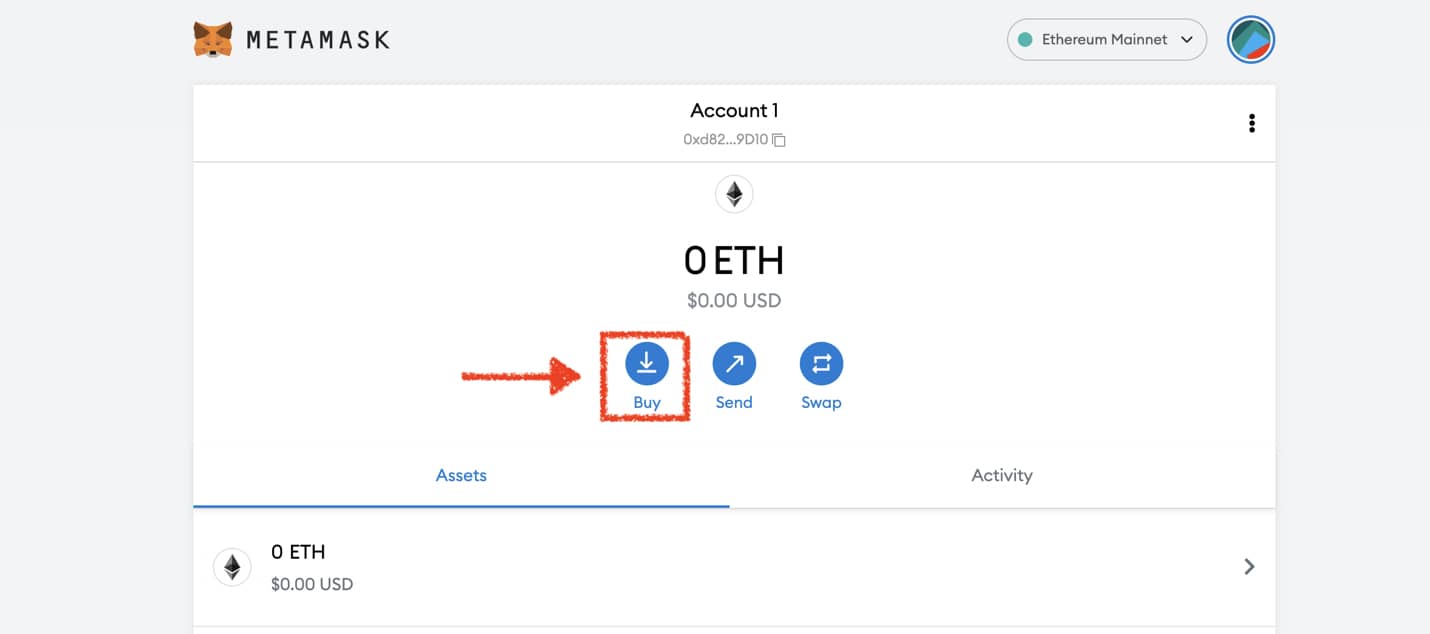1430x634 pixels.
Task: Copy the account address with the clipboard icon
Action: point(779,140)
